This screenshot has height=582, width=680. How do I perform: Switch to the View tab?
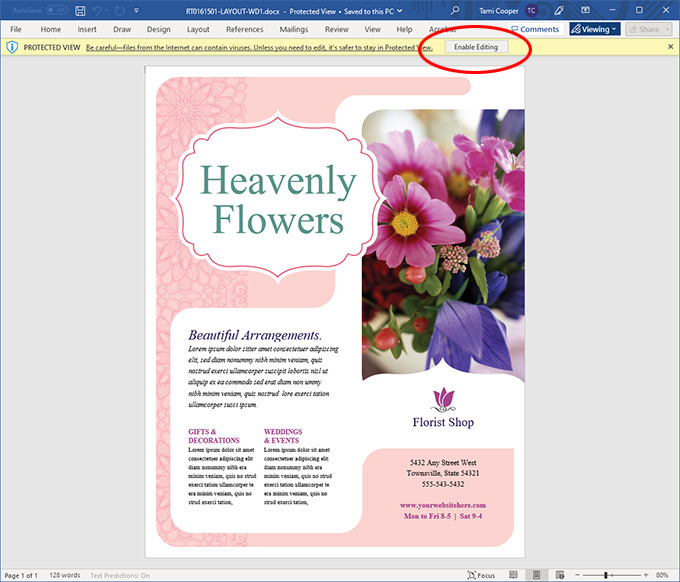click(372, 29)
